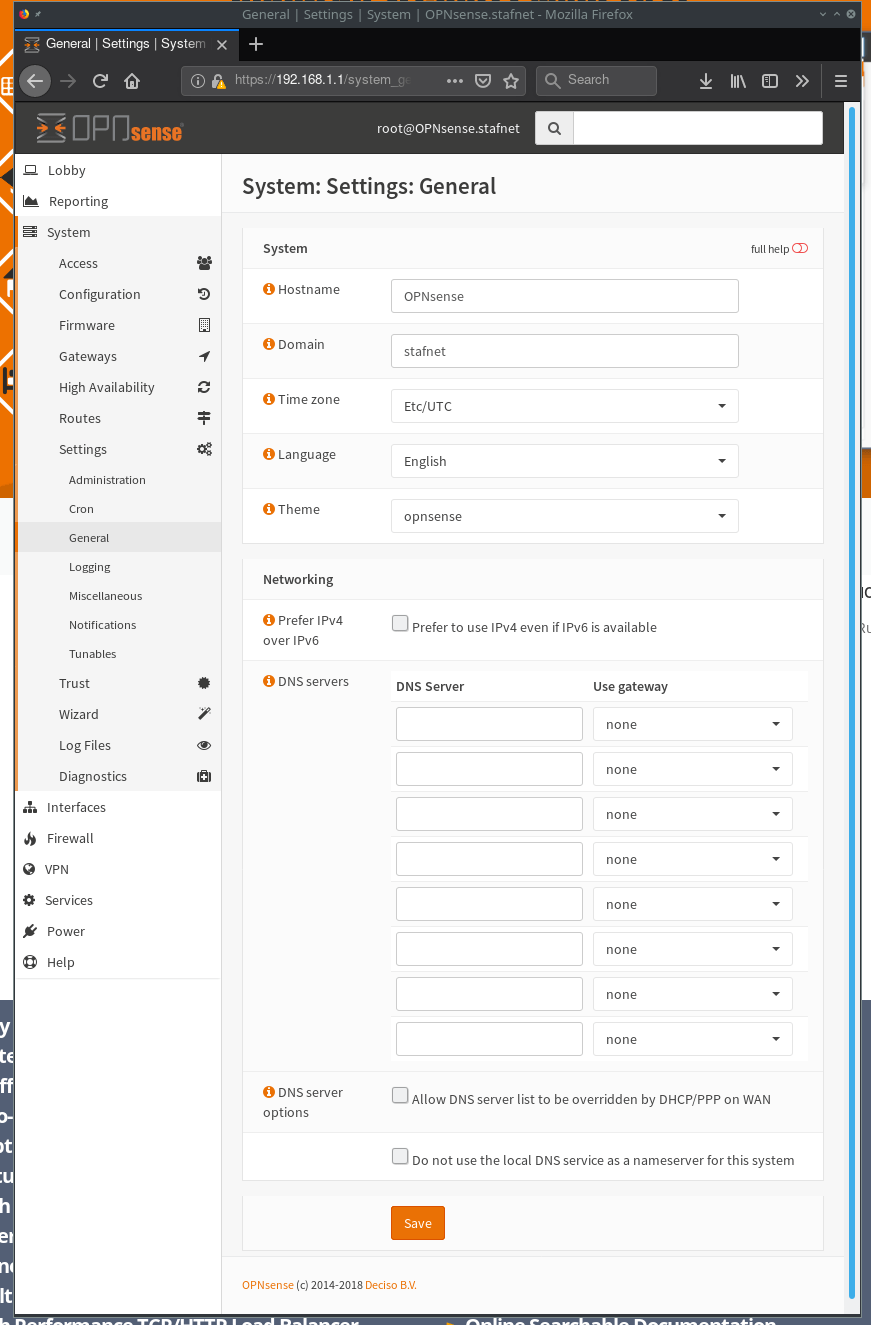This screenshot has width=871, height=1325.
Task: Click the Wizard magic wand icon
Action: (x=204, y=714)
